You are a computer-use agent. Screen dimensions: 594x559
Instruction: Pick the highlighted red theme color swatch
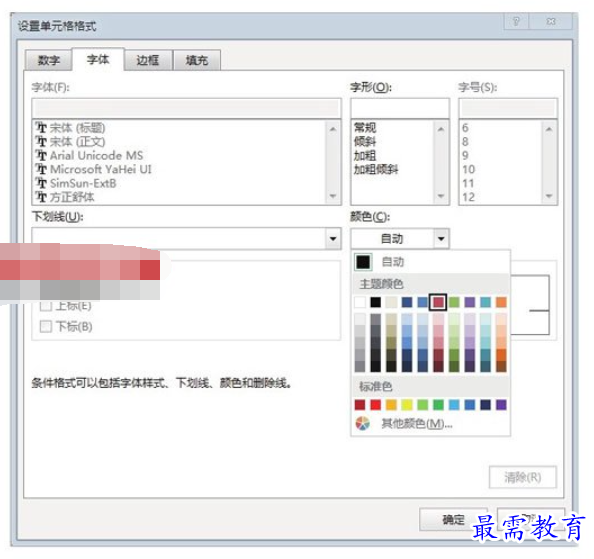(x=438, y=302)
